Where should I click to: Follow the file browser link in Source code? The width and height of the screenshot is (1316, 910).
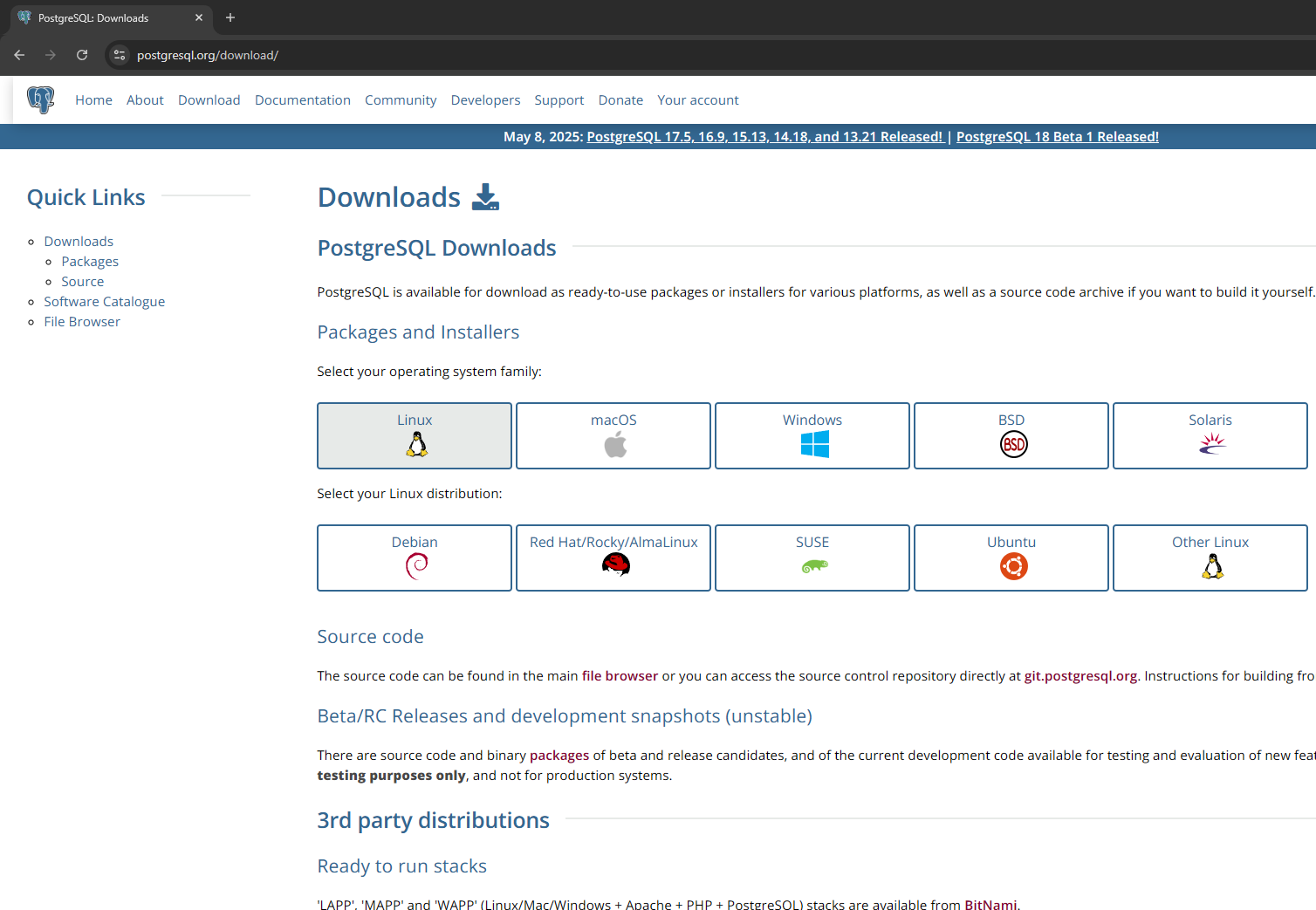point(620,676)
